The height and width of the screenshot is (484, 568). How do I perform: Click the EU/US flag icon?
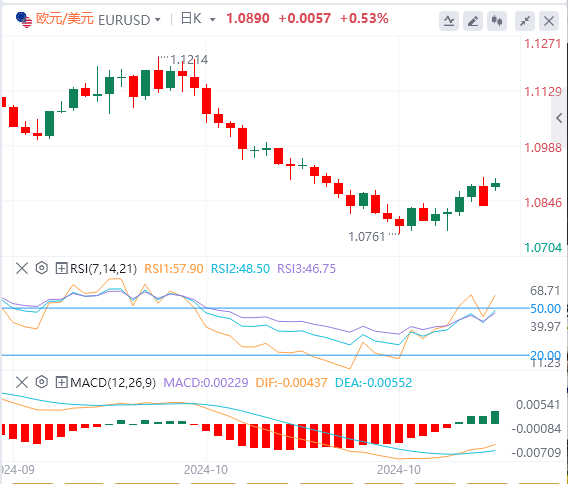pyautogui.click(x=24, y=20)
